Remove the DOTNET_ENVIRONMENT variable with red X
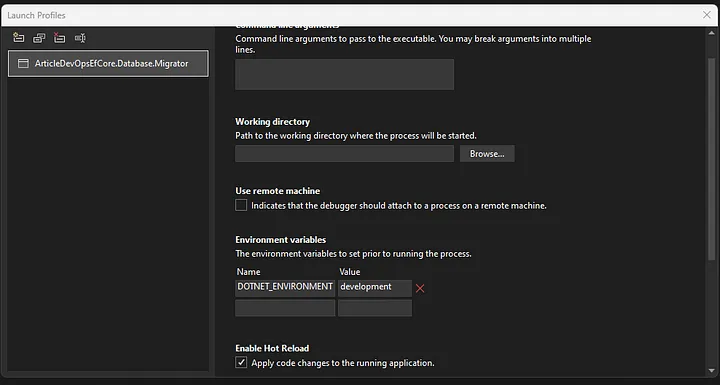Image resolution: width=720 pixels, height=385 pixels. pos(420,288)
